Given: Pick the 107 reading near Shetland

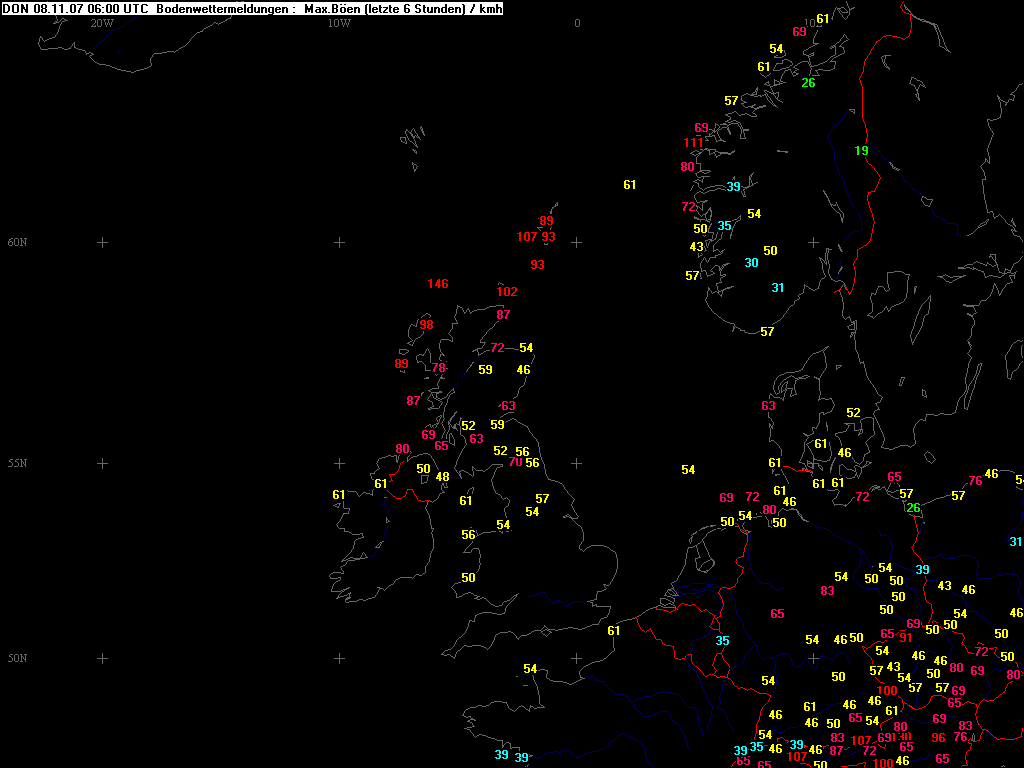Looking at the screenshot, I should pyautogui.click(x=527, y=237).
